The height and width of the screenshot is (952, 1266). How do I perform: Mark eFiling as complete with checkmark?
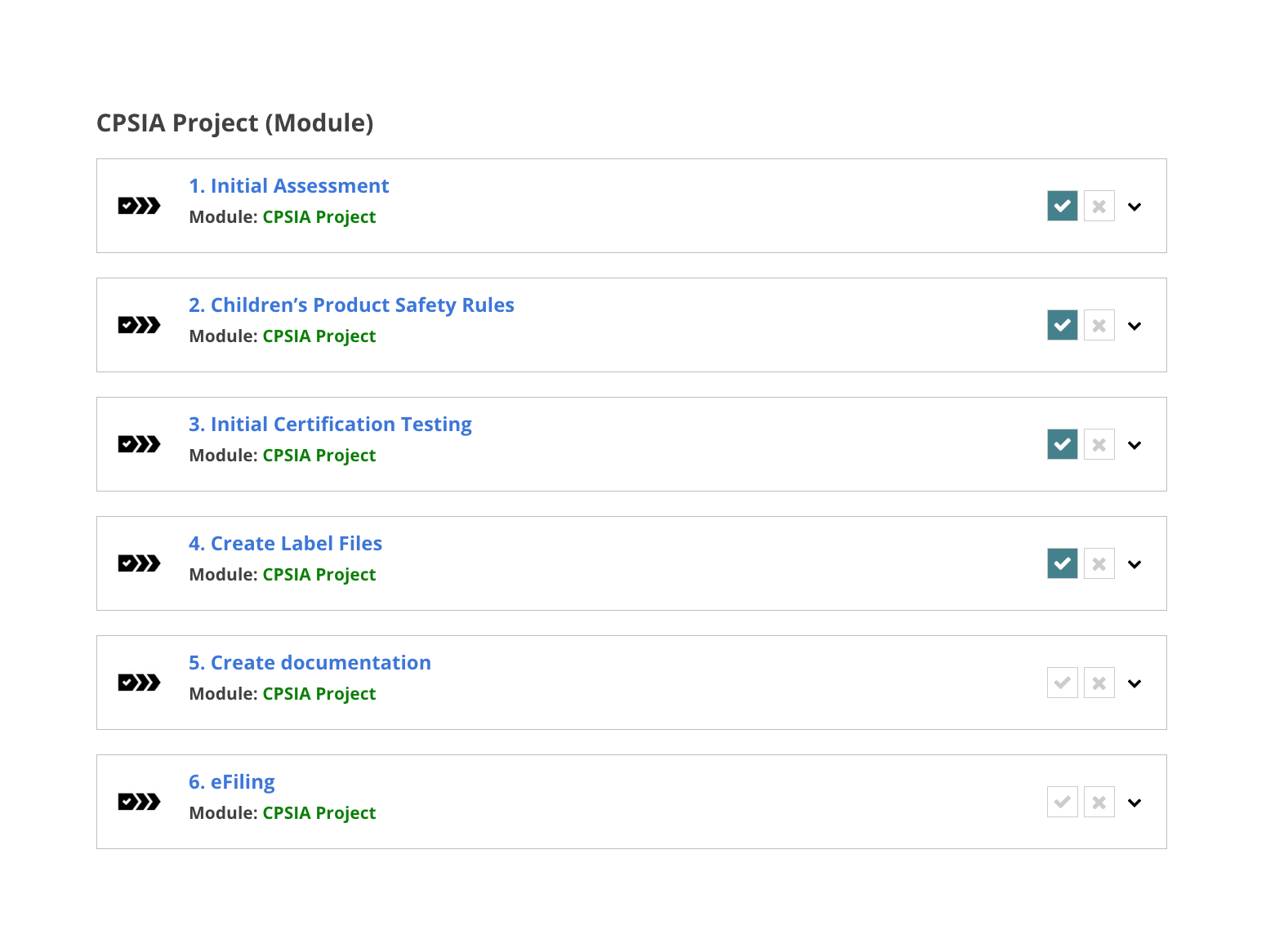click(x=1063, y=802)
